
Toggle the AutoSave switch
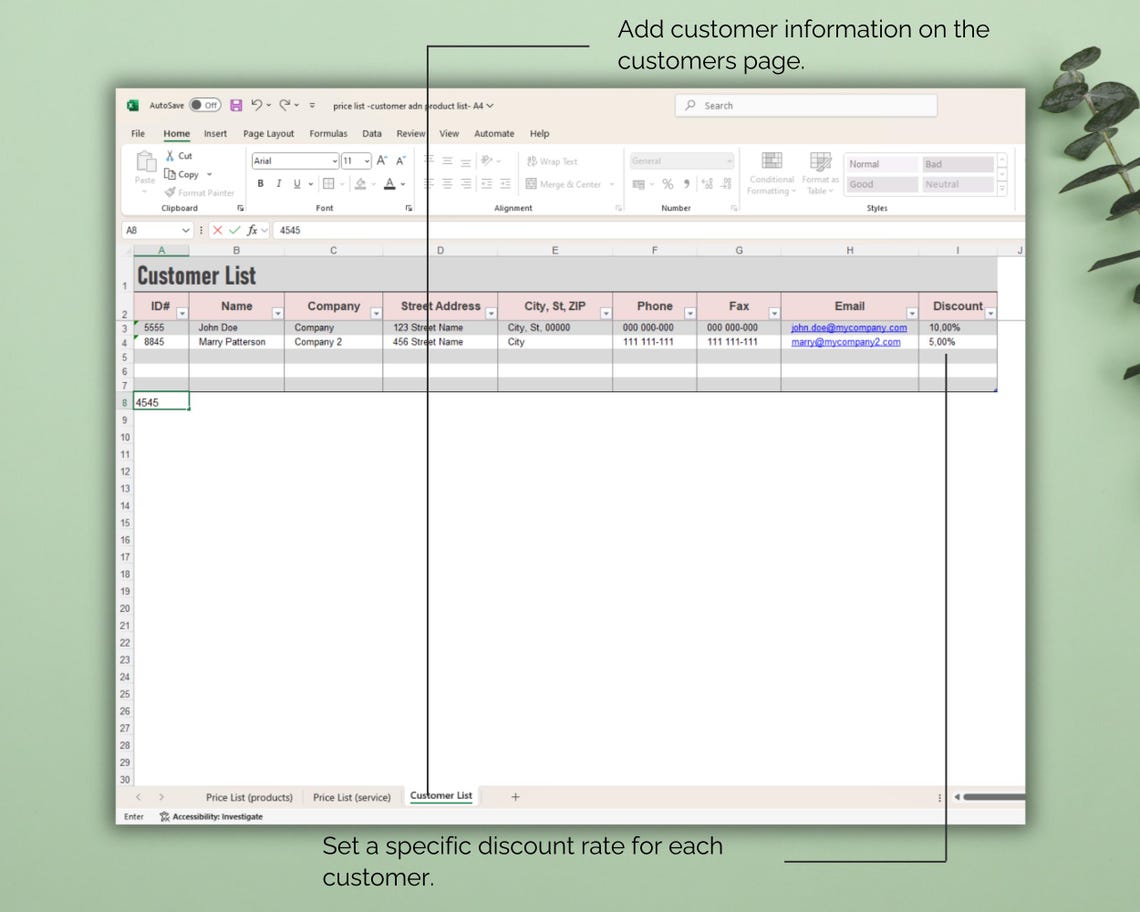pos(205,105)
